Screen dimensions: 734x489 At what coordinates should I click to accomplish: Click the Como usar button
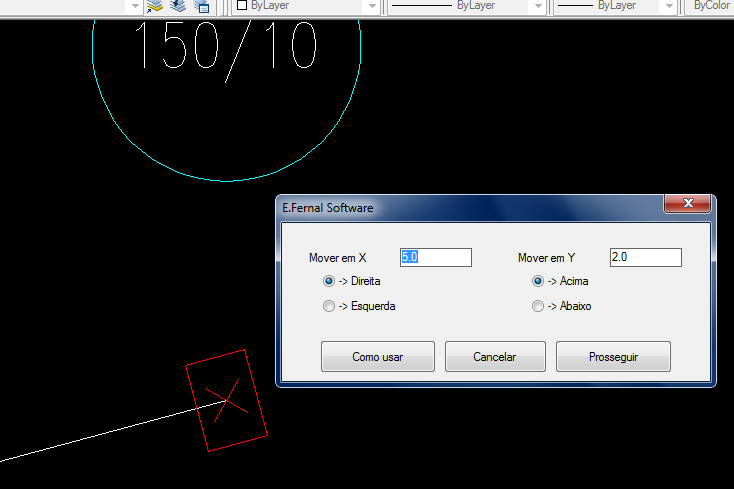[x=378, y=357]
